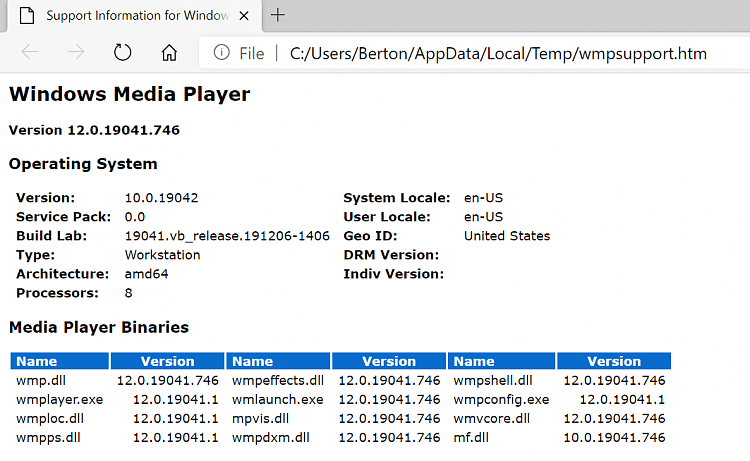Image resolution: width=750 pixels, height=461 pixels.
Task: Click the System Locale value en-US
Action: (483, 198)
